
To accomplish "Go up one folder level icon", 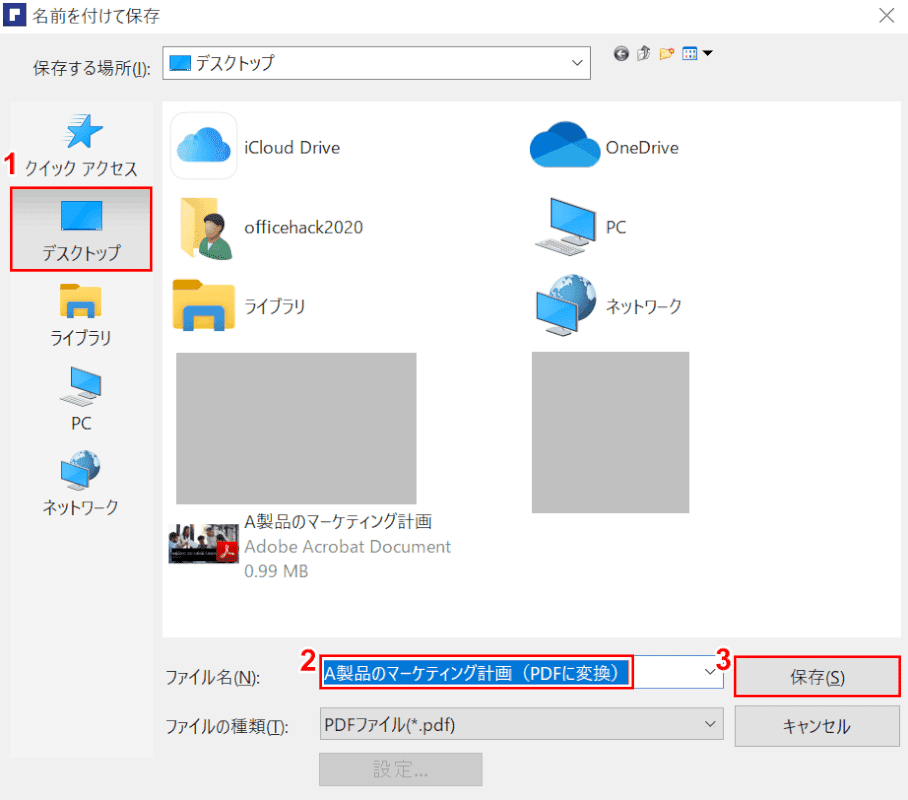I will click(x=643, y=54).
